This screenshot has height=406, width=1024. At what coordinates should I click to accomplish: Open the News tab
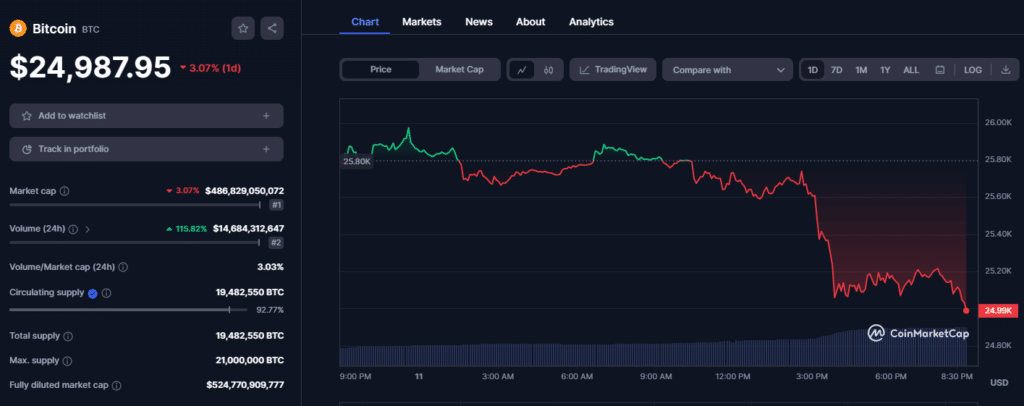tap(479, 22)
